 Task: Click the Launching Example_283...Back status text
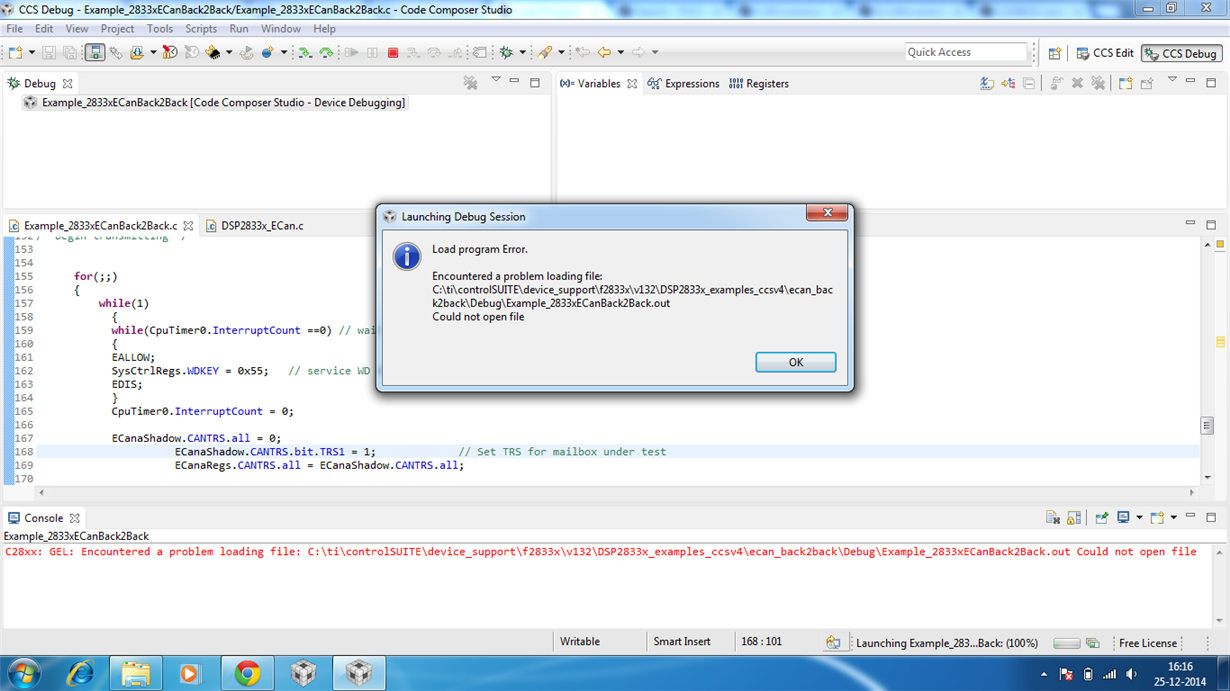[946, 643]
